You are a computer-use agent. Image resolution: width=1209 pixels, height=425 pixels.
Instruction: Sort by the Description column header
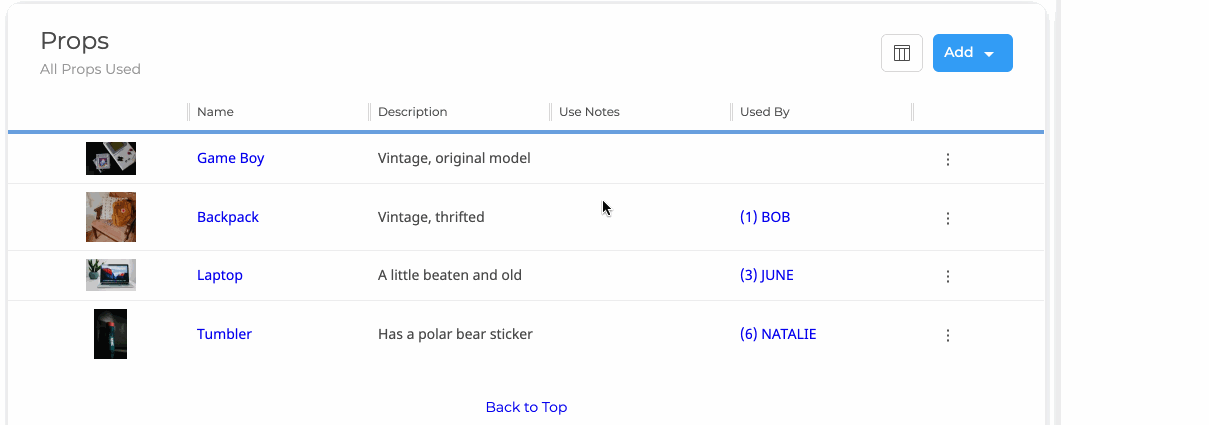click(x=412, y=112)
